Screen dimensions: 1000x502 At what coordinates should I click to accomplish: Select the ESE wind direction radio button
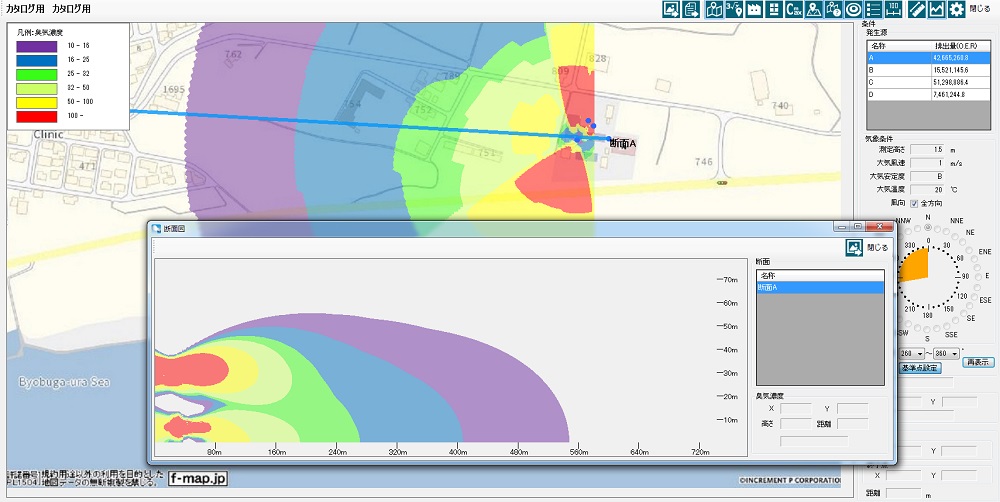[x=972, y=295]
